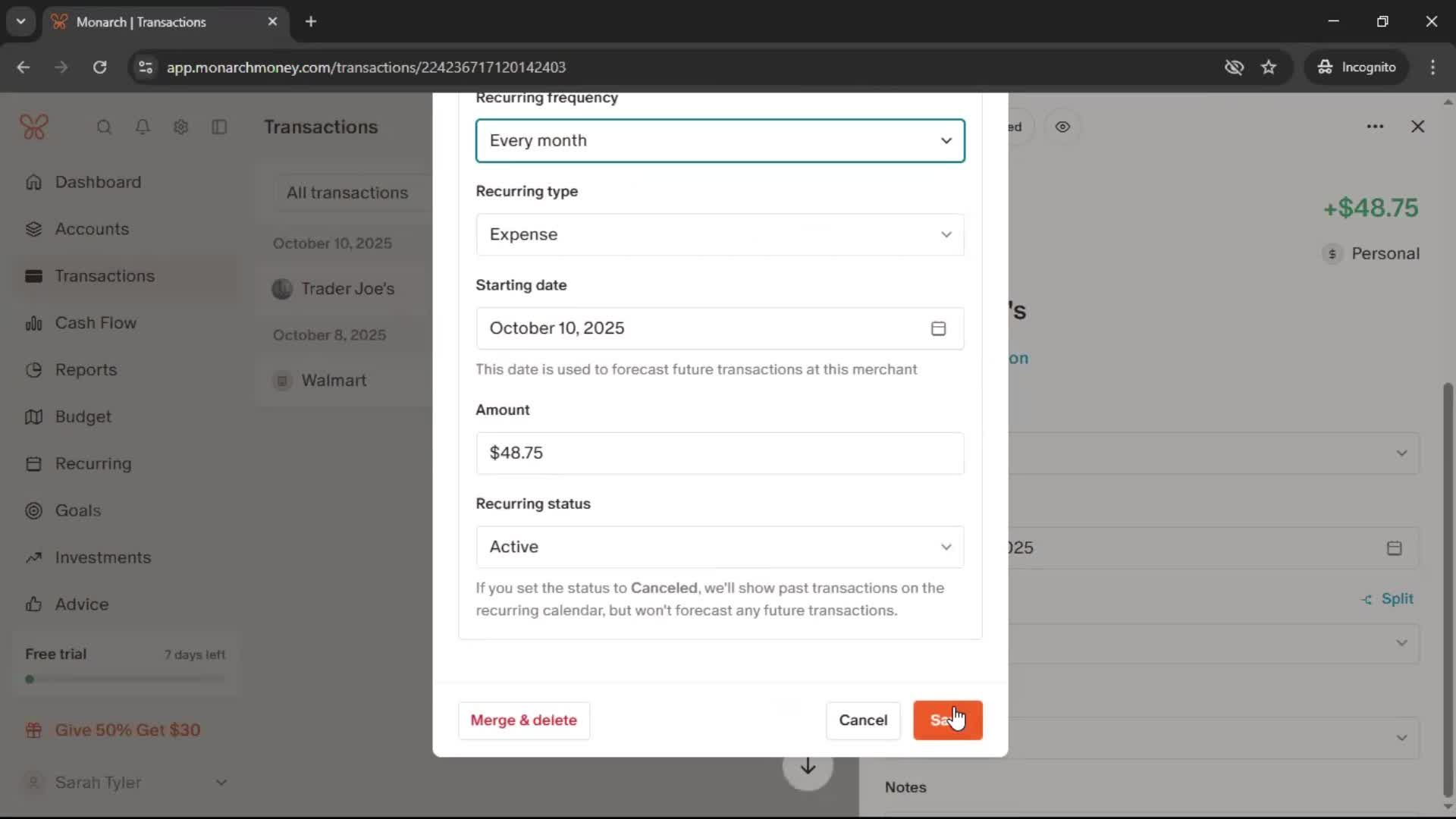Collapse sidebar using the panel icon
This screenshot has height=819, width=1456.
pyautogui.click(x=219, y=127)
